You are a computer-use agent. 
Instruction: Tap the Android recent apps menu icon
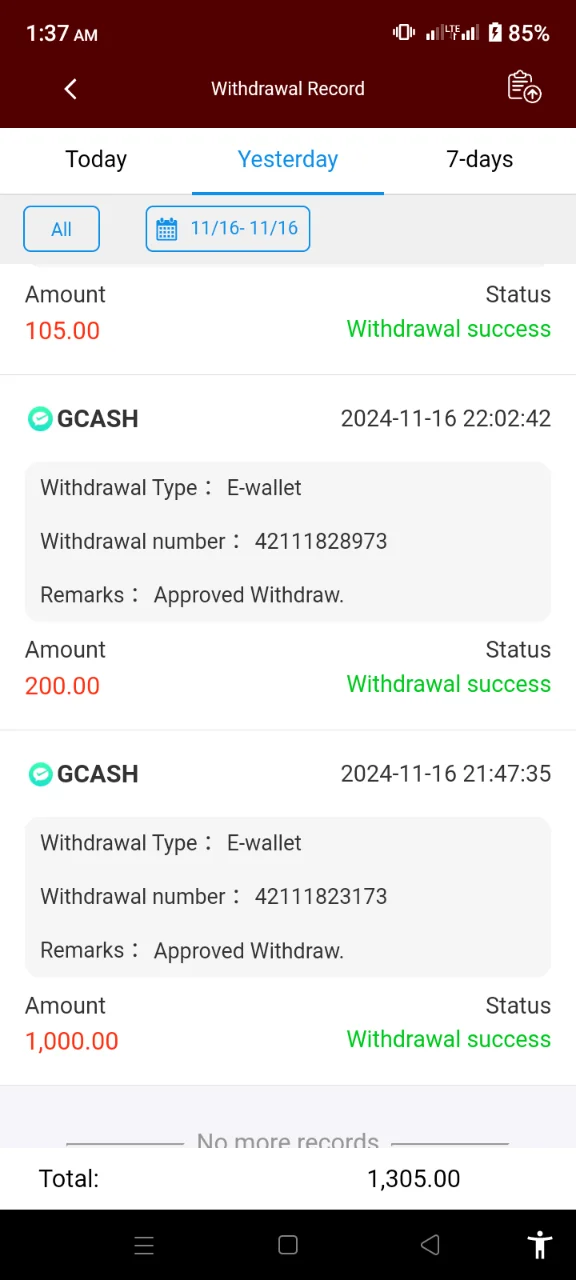coord(144,1245)
